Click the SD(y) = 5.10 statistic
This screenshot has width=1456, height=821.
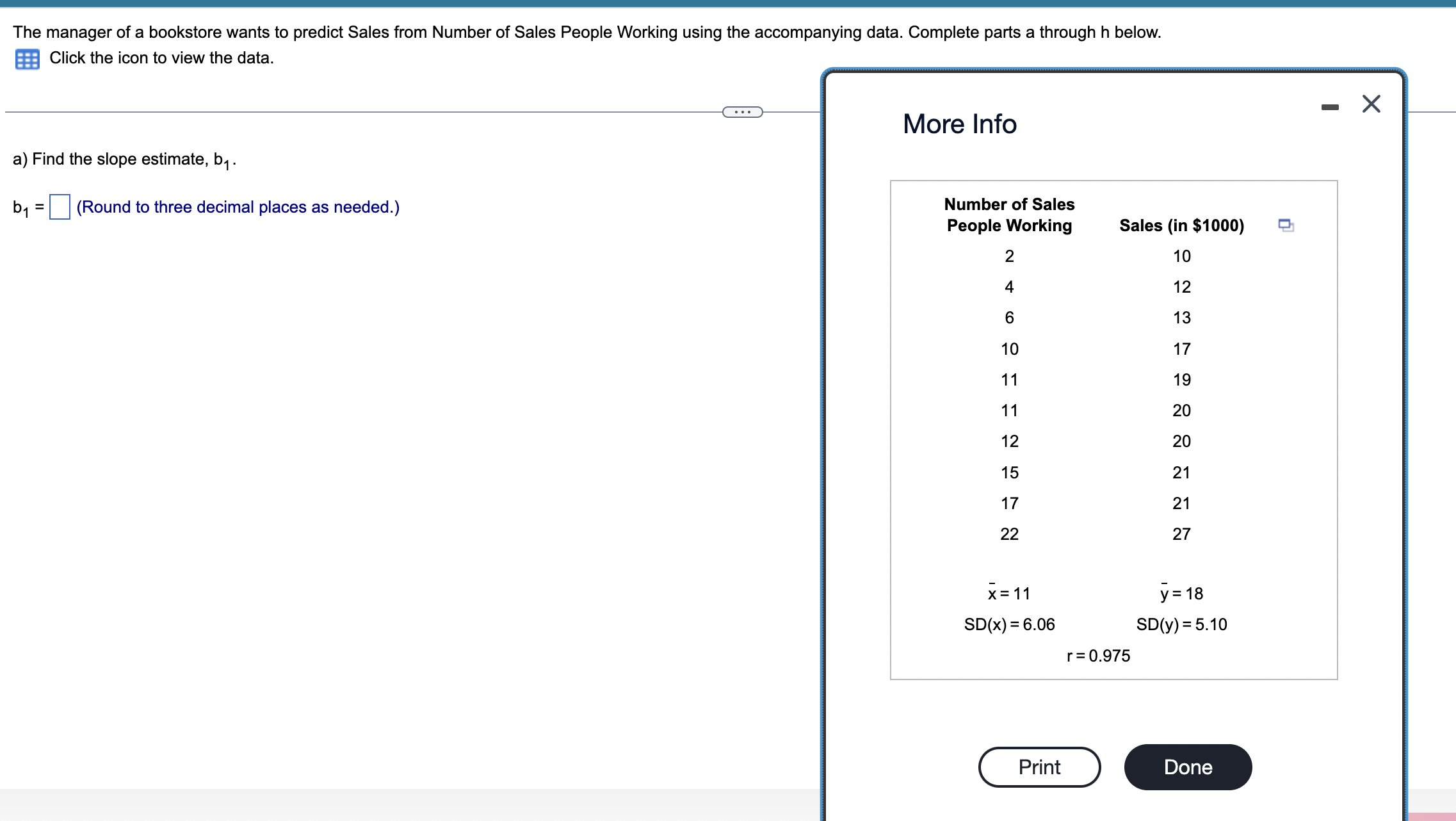coord(1181,624)
